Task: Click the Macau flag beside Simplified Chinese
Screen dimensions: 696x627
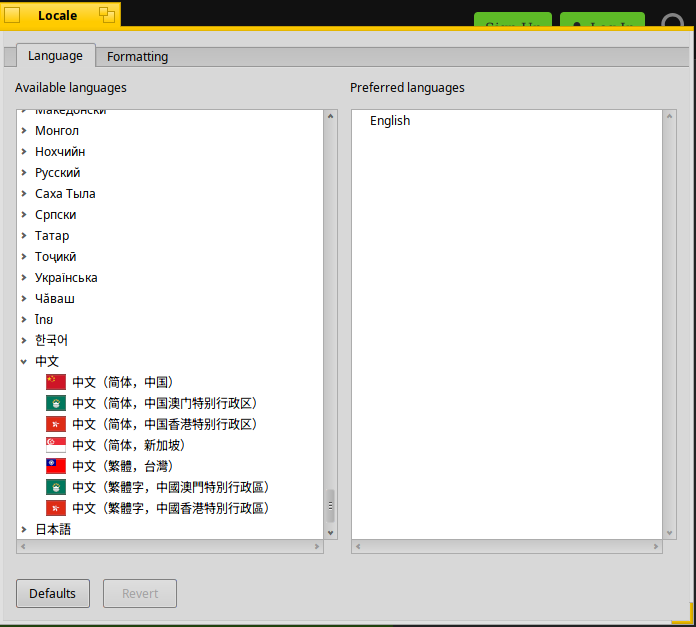Action: (56, 403)
